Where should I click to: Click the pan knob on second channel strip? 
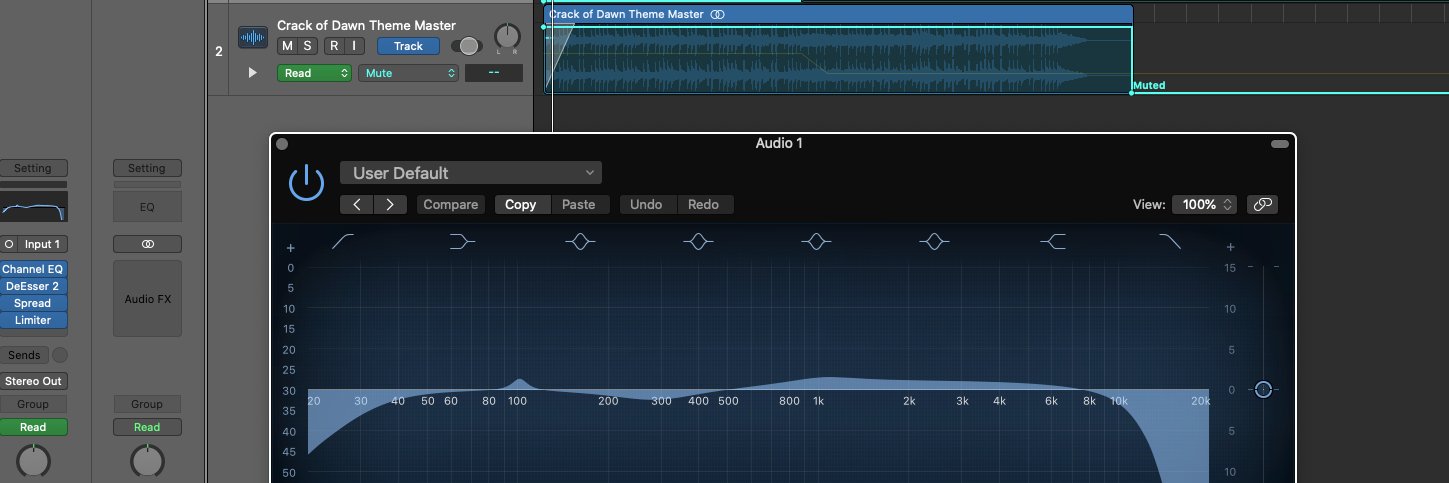(x=147, y=460)
